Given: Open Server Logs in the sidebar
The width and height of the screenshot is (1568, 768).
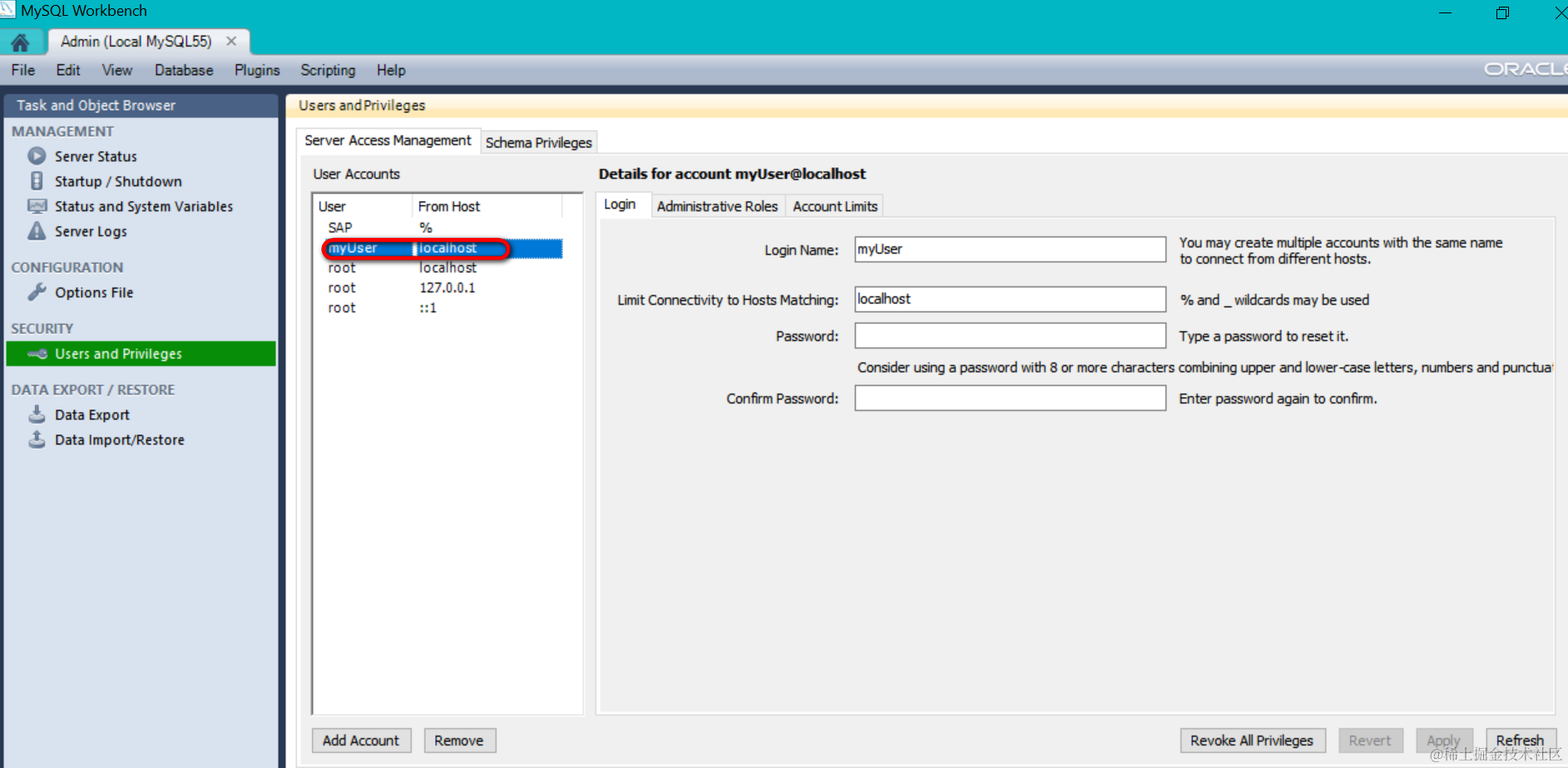Looking at the screenshot, I should 91,231.
